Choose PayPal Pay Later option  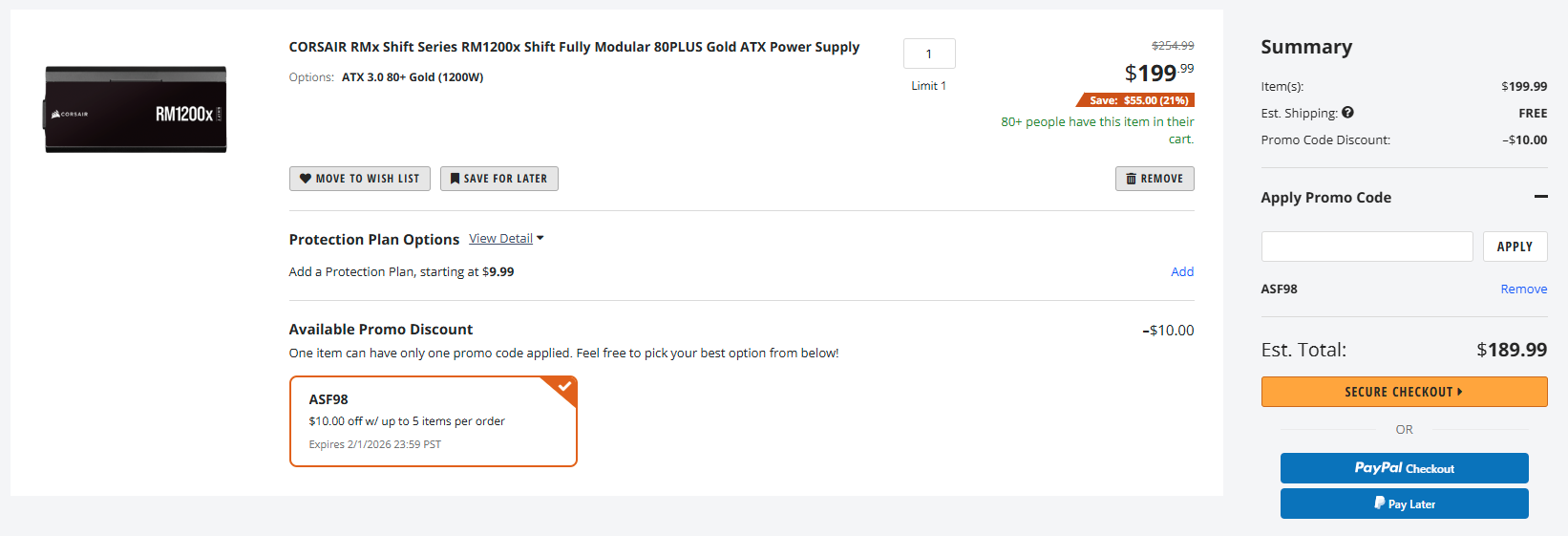click(x=1404, y=504)
